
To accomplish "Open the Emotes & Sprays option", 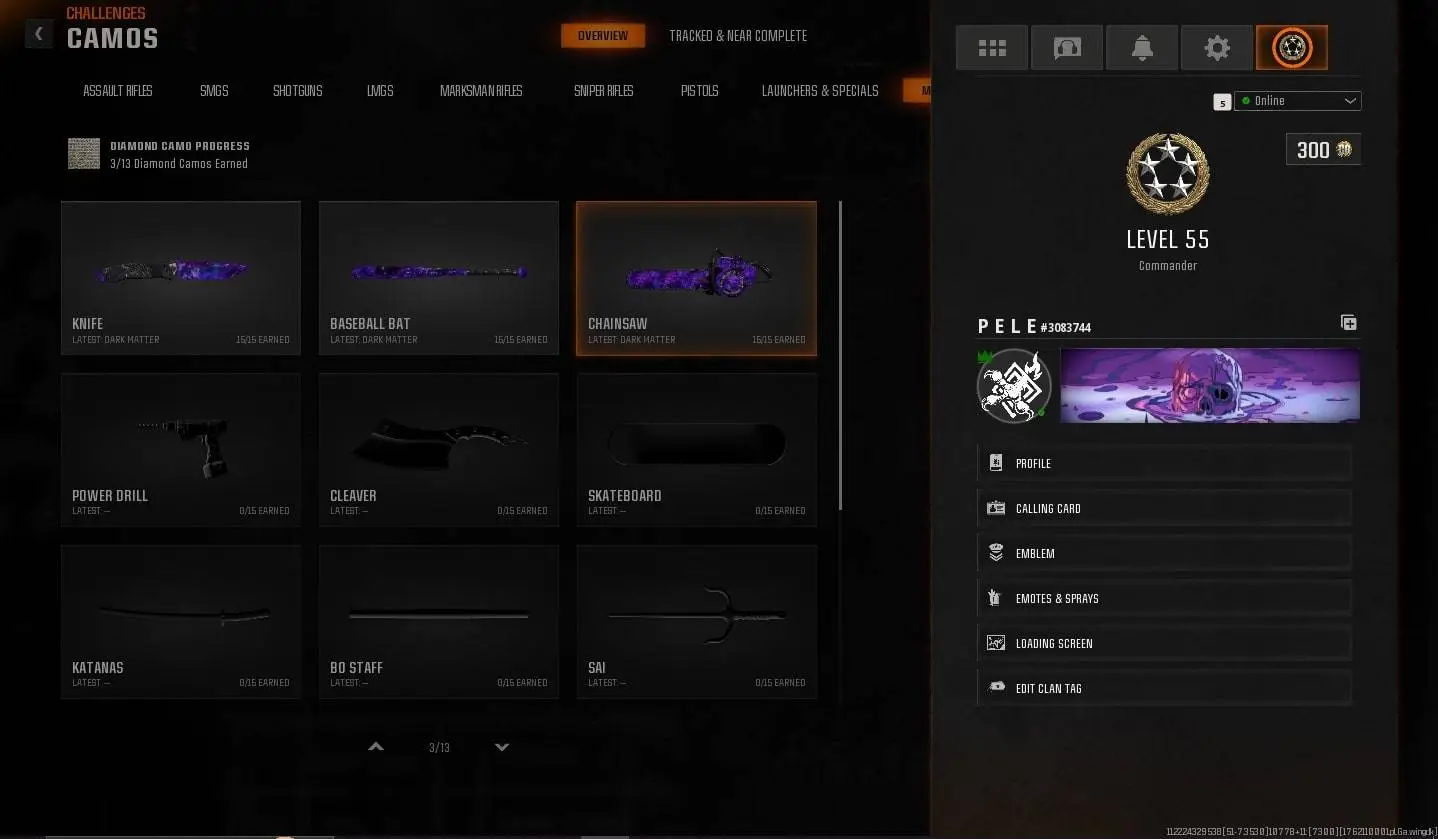I will 1164,598.
